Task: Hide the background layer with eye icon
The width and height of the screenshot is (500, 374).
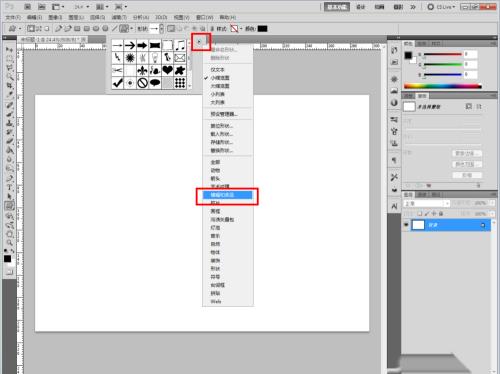Action: (x=406, y=225)
